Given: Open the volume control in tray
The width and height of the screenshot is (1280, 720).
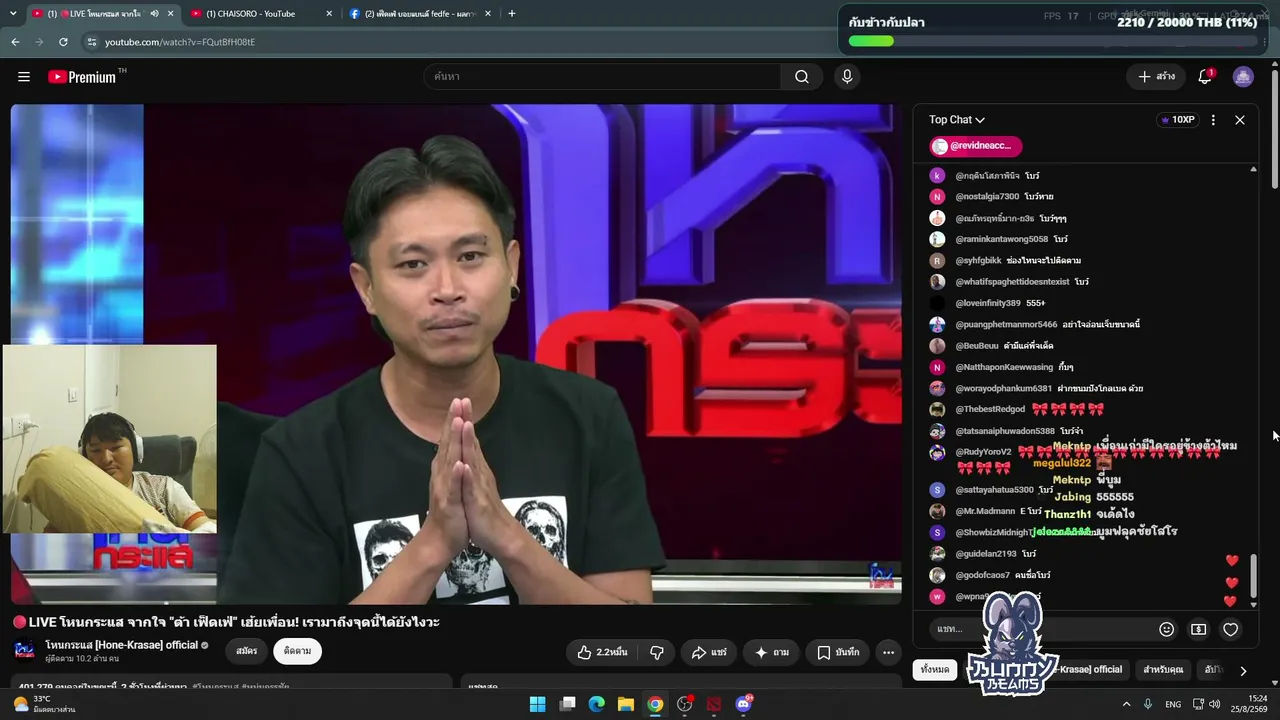Looking at the screenshot, I should pyautogui.click(x=1214, y=704).
